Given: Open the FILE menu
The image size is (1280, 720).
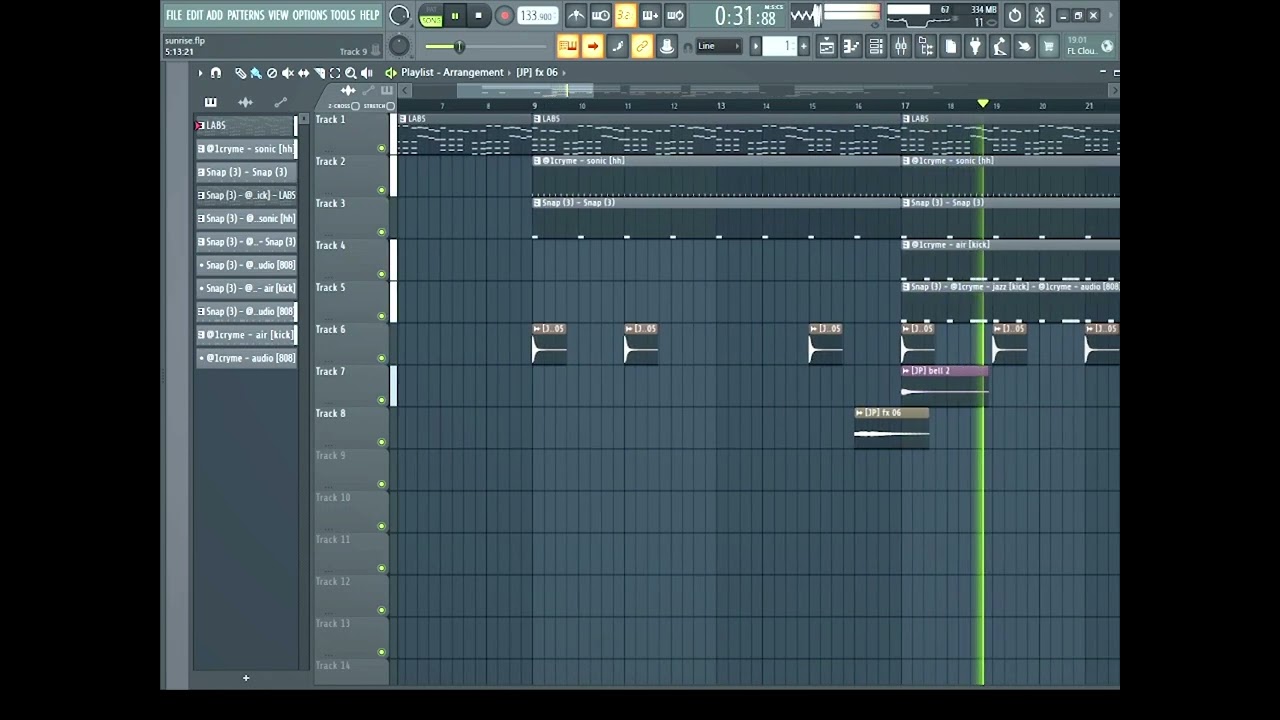Looking at the screenshot, I should 174,15.
